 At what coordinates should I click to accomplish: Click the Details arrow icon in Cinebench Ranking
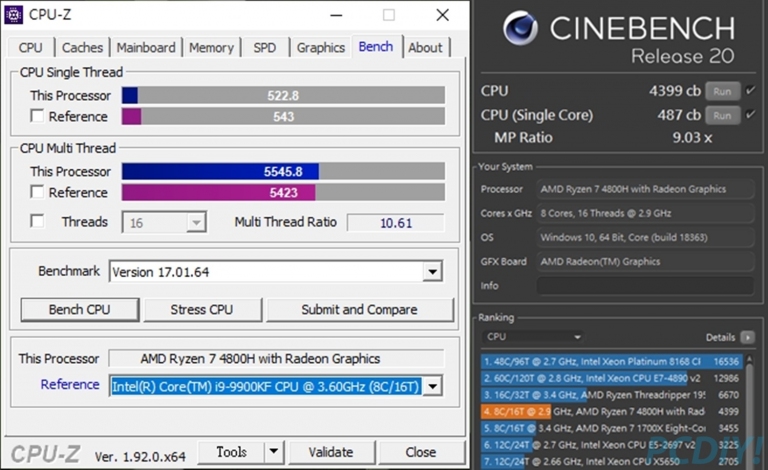[x=747, y=337]
